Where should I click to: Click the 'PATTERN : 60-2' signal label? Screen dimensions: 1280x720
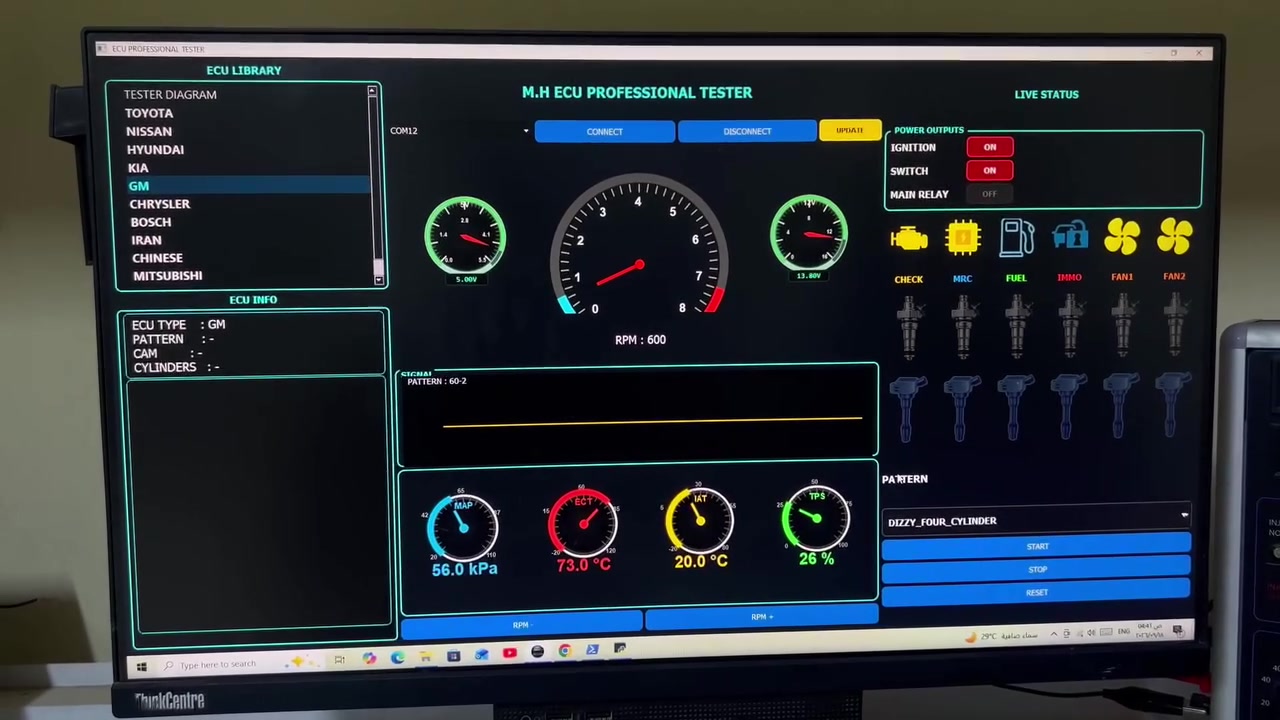(x=437, y=381)
